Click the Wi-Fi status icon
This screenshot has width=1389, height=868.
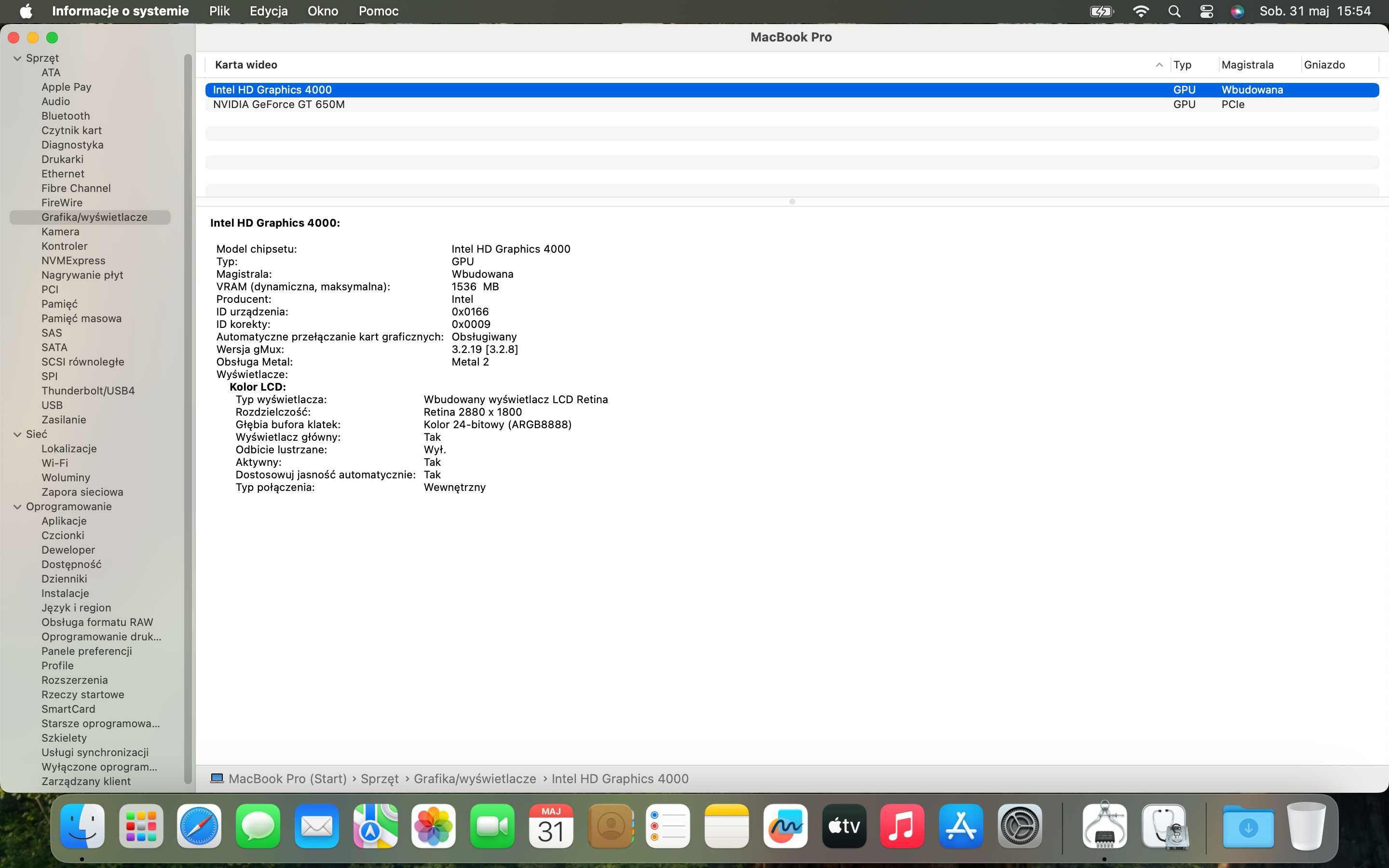tap(1141, 11)
